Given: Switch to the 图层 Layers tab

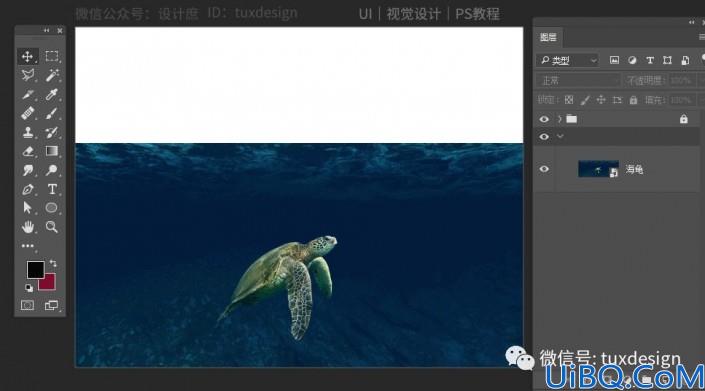Looking at the screenshot, I should [548, 37].
